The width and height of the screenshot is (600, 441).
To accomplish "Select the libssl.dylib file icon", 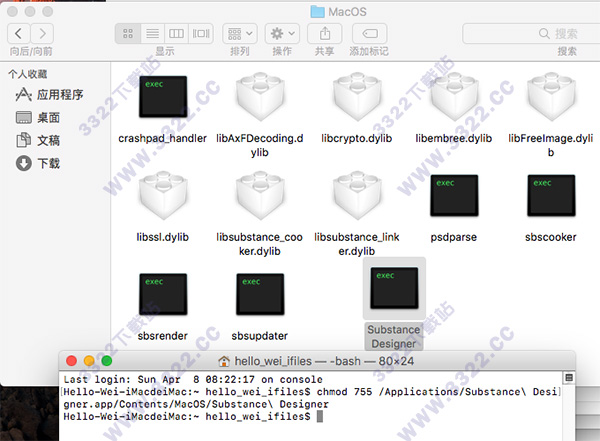I will coord(163,195).
